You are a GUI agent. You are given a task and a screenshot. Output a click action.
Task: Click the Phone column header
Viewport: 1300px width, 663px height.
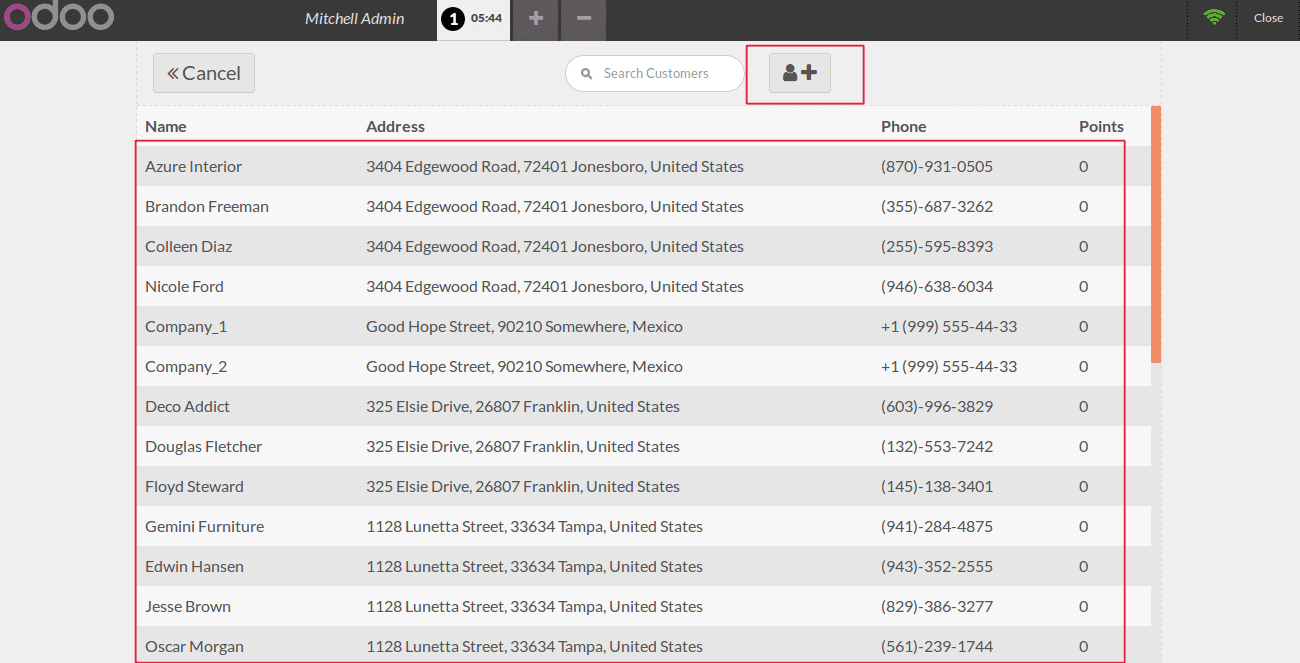click(x=903, y=126)
